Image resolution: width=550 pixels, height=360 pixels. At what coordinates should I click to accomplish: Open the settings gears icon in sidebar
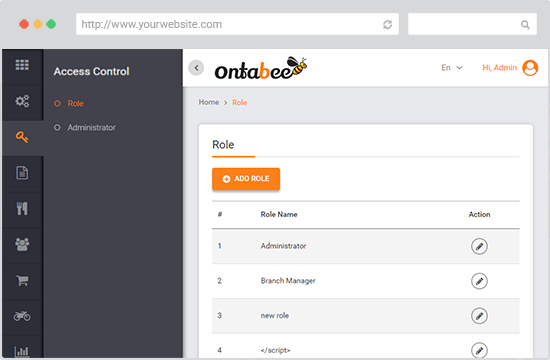pyautogui.click(x=22, y=101)
